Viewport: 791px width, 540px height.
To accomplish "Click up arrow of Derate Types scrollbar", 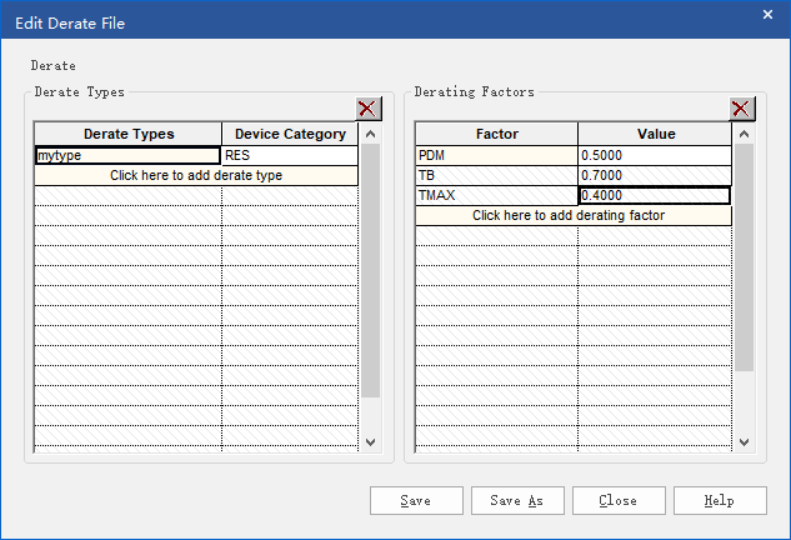I will (370, 134).
